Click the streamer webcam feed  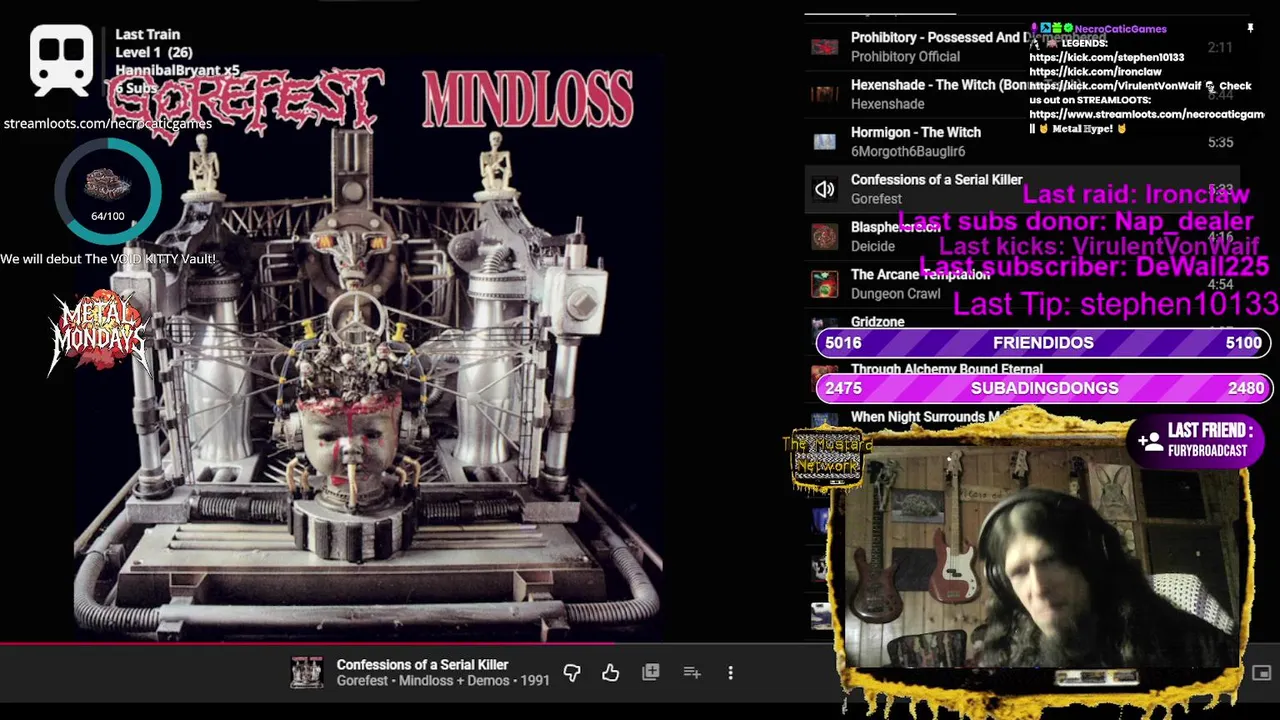click(1042, 556)
